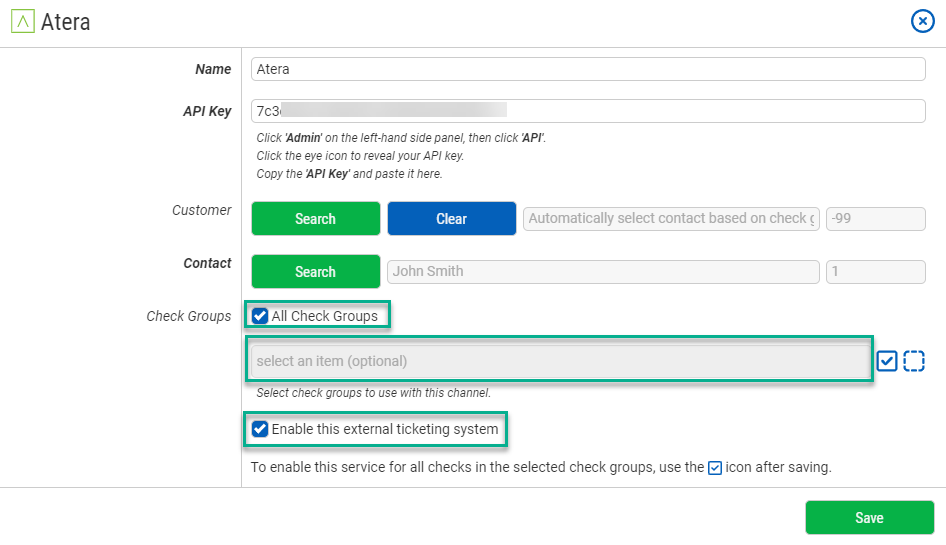
Task: Click the John Smith contact field
Action: point(603,272)
